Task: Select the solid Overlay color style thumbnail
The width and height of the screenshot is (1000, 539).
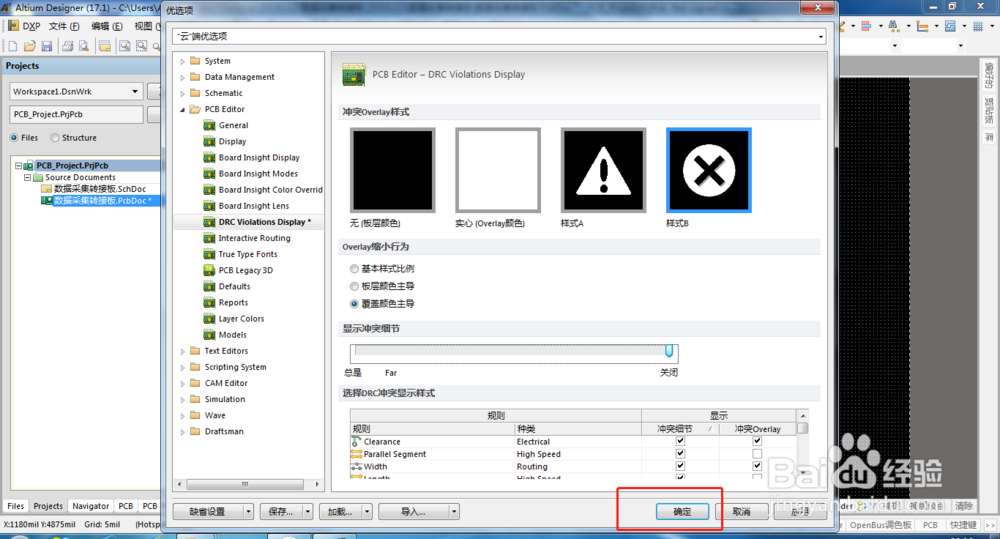Action: [498, 170]
